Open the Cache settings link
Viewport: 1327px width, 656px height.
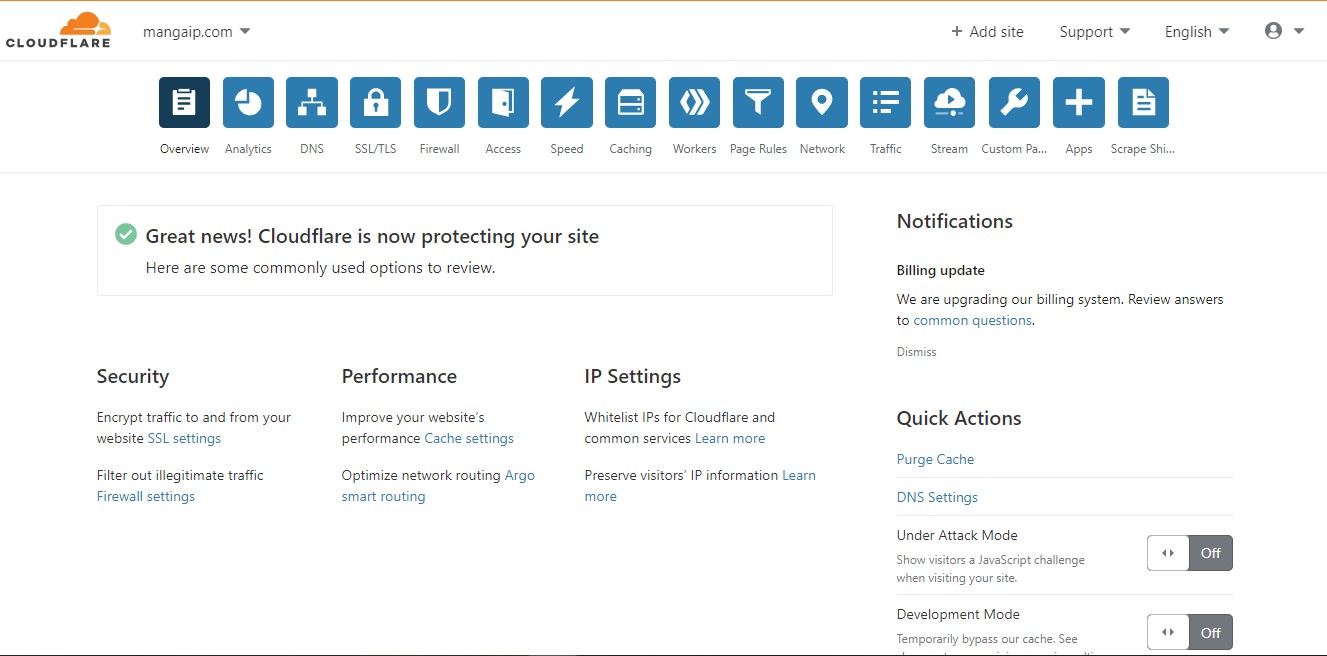click(469, 438)
